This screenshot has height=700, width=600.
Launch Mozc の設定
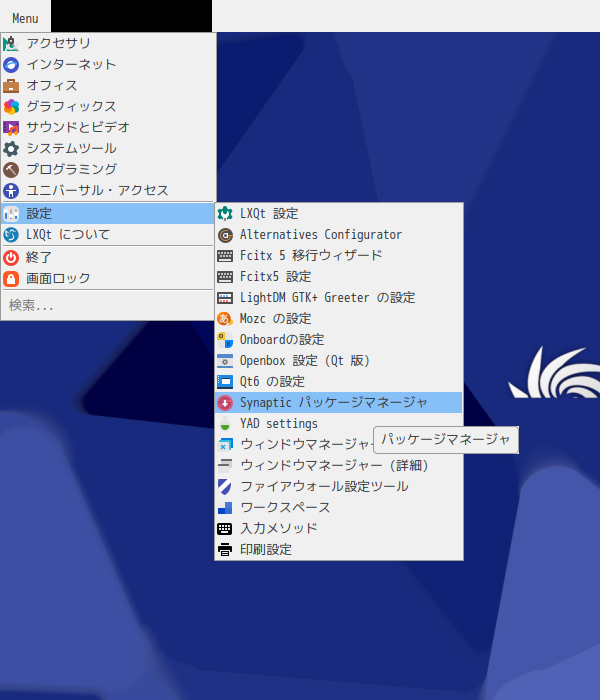click(x=339, y=319)
